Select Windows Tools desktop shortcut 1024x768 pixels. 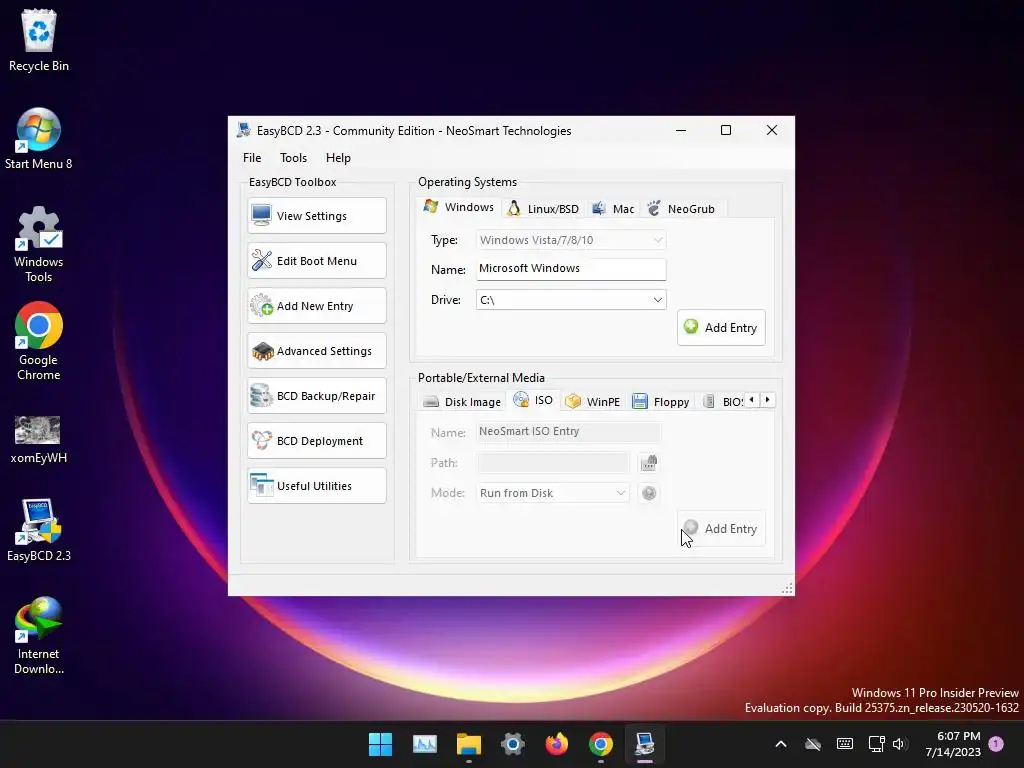tap(39, 244)
